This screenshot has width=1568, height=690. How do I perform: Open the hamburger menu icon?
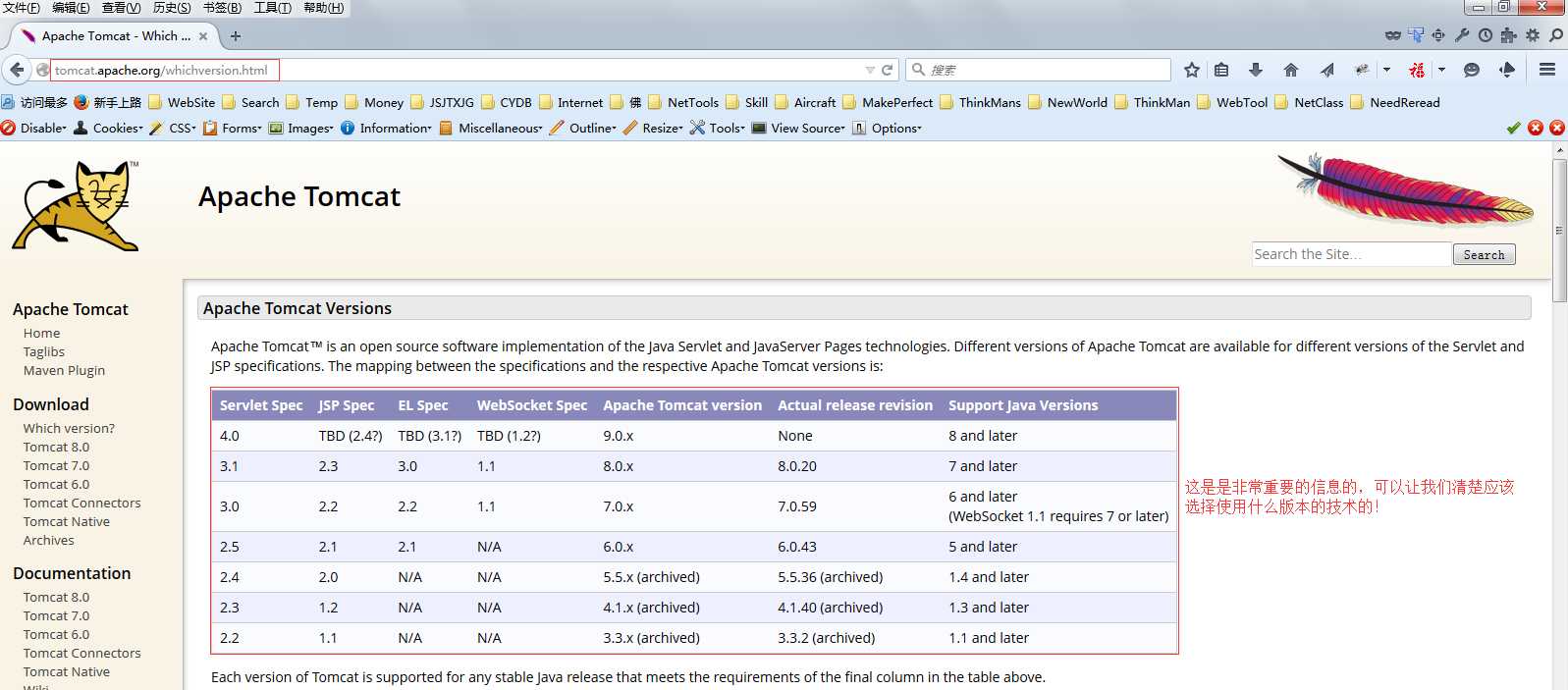pyautogui.click(x=1547, y=70)
